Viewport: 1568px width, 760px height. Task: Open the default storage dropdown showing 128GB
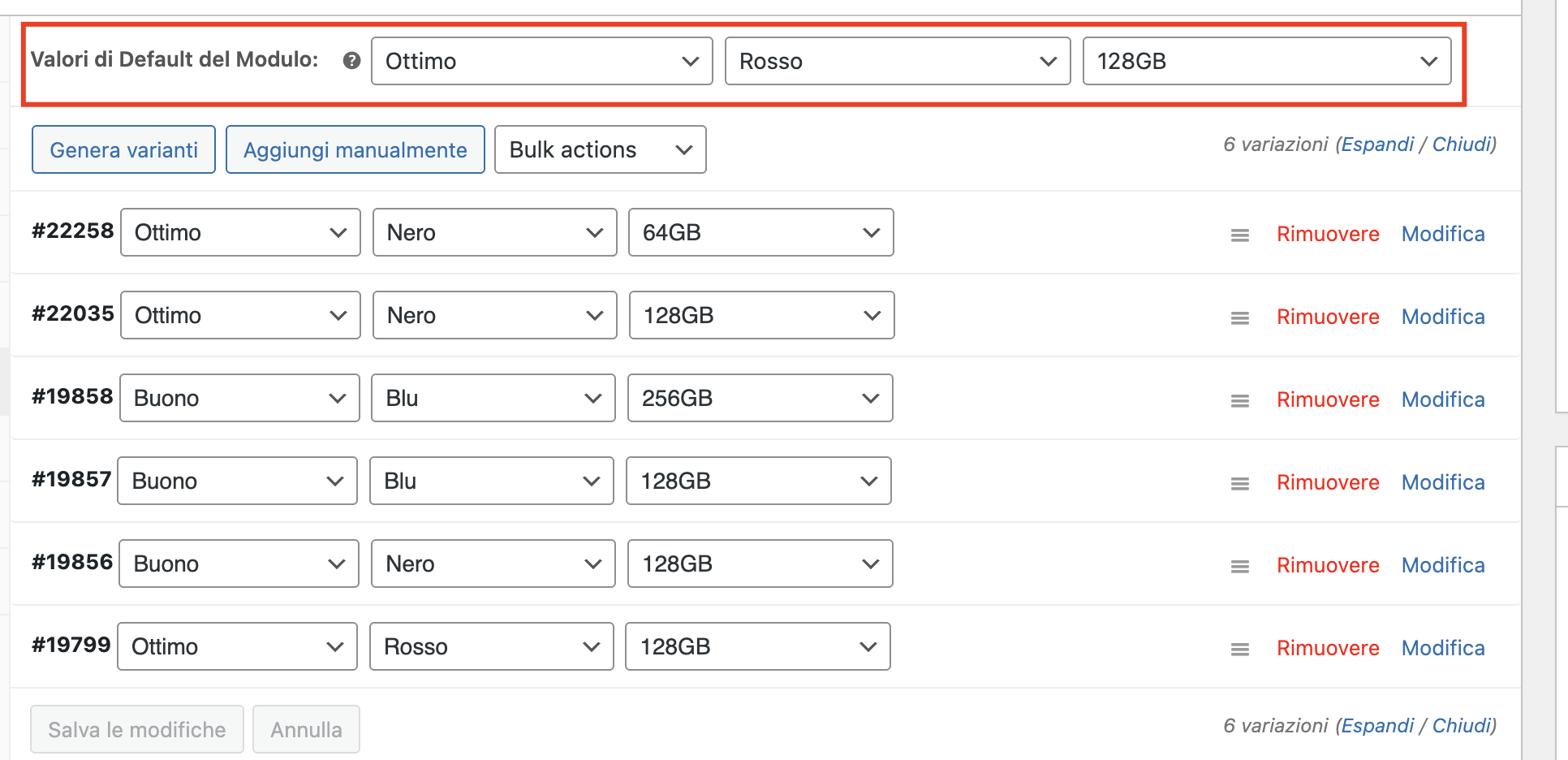pos(1267,61)
